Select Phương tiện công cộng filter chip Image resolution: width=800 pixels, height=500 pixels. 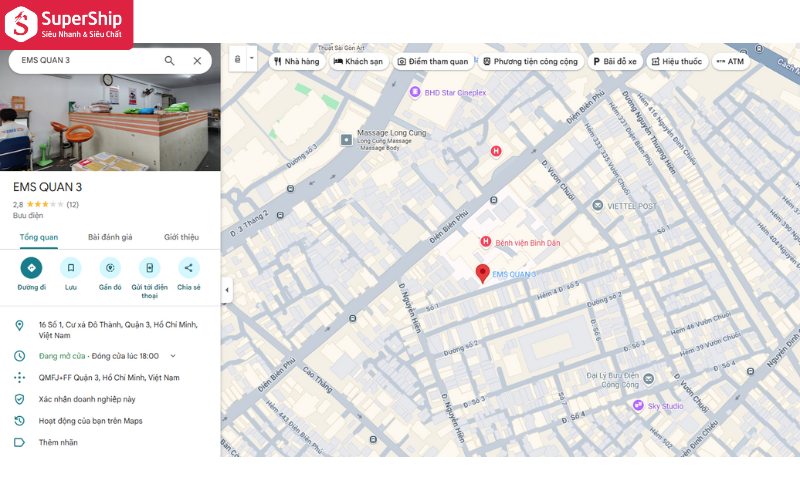point(531,62)
